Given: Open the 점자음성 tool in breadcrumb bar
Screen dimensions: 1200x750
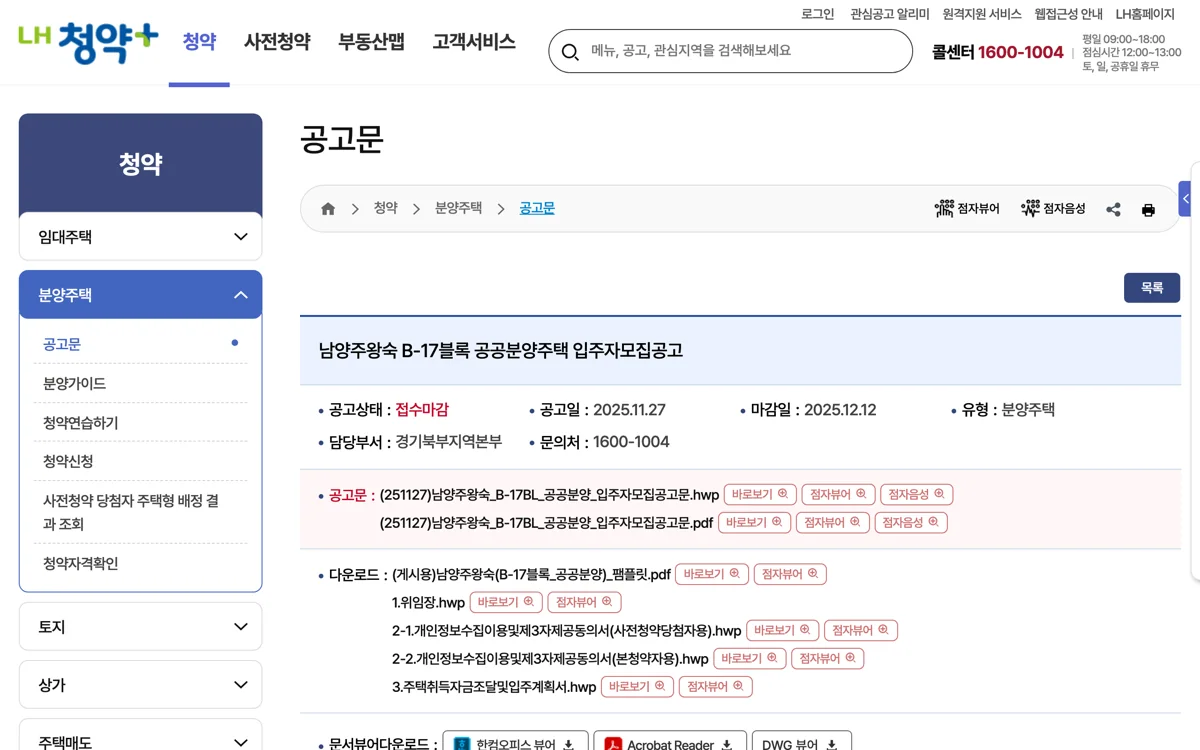Looking at the screenshot, I should point(1053,209).
